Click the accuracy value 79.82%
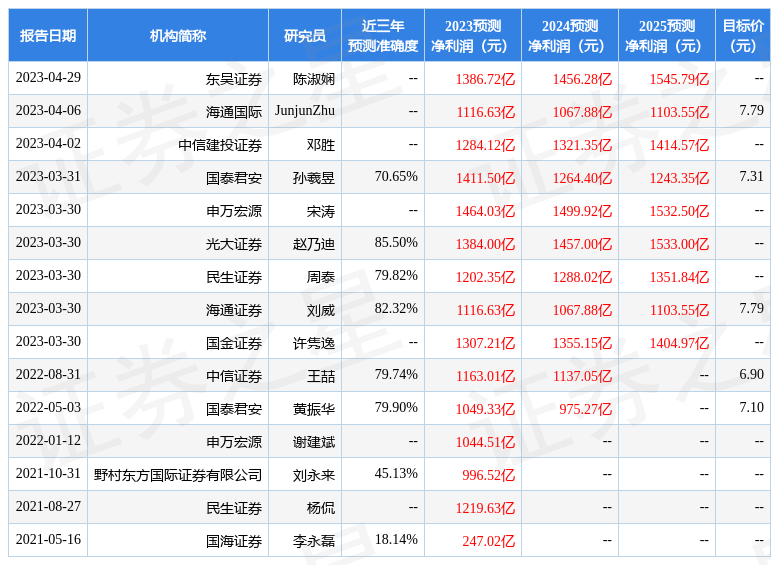This screenshot has height=565, width=771. [x=396, y=275]
